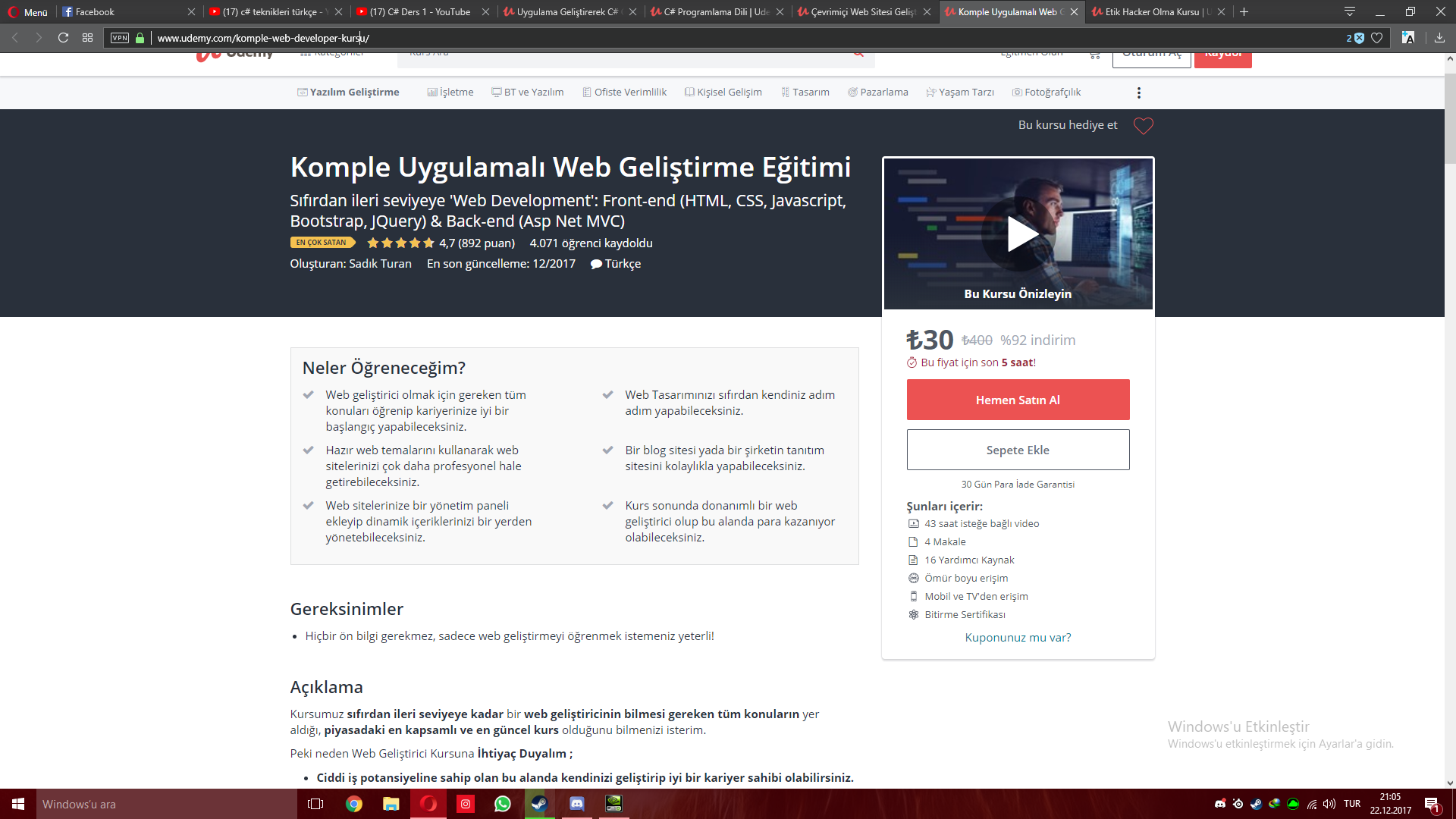Viewport: 1456px width, 819px height.
Task: Bookmark page with heart icon in address bar
Action: (x=1377, y=38)
